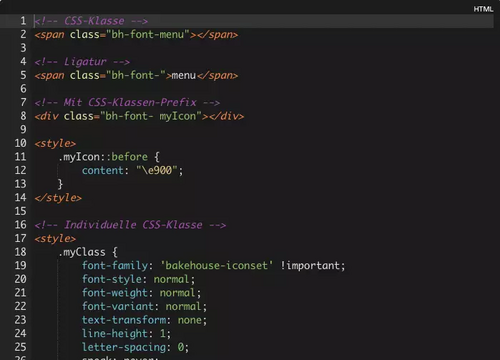
Task: Click the closing brace on line 13
Action: coord(60,184)
